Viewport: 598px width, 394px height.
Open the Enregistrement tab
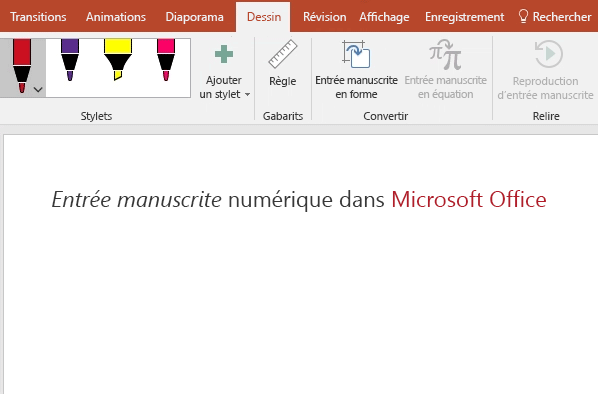tap(465, 17)
